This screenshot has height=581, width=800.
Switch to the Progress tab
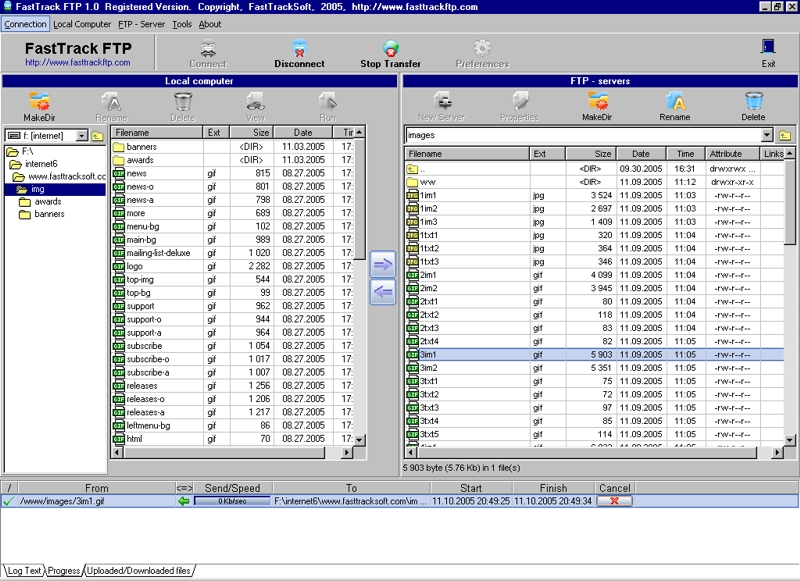(x=64, y=571)
